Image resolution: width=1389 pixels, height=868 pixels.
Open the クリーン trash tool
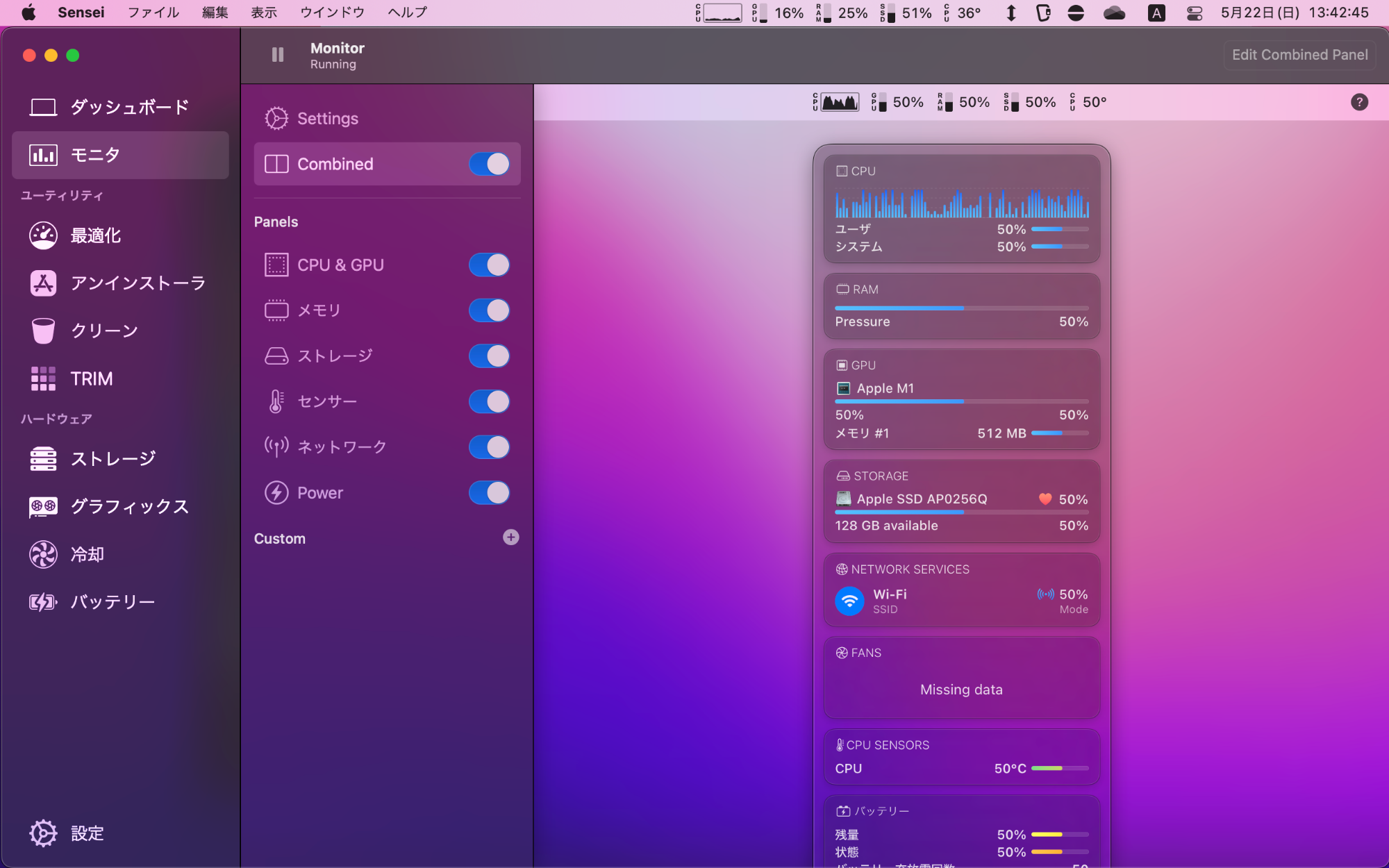coord(120,331)
